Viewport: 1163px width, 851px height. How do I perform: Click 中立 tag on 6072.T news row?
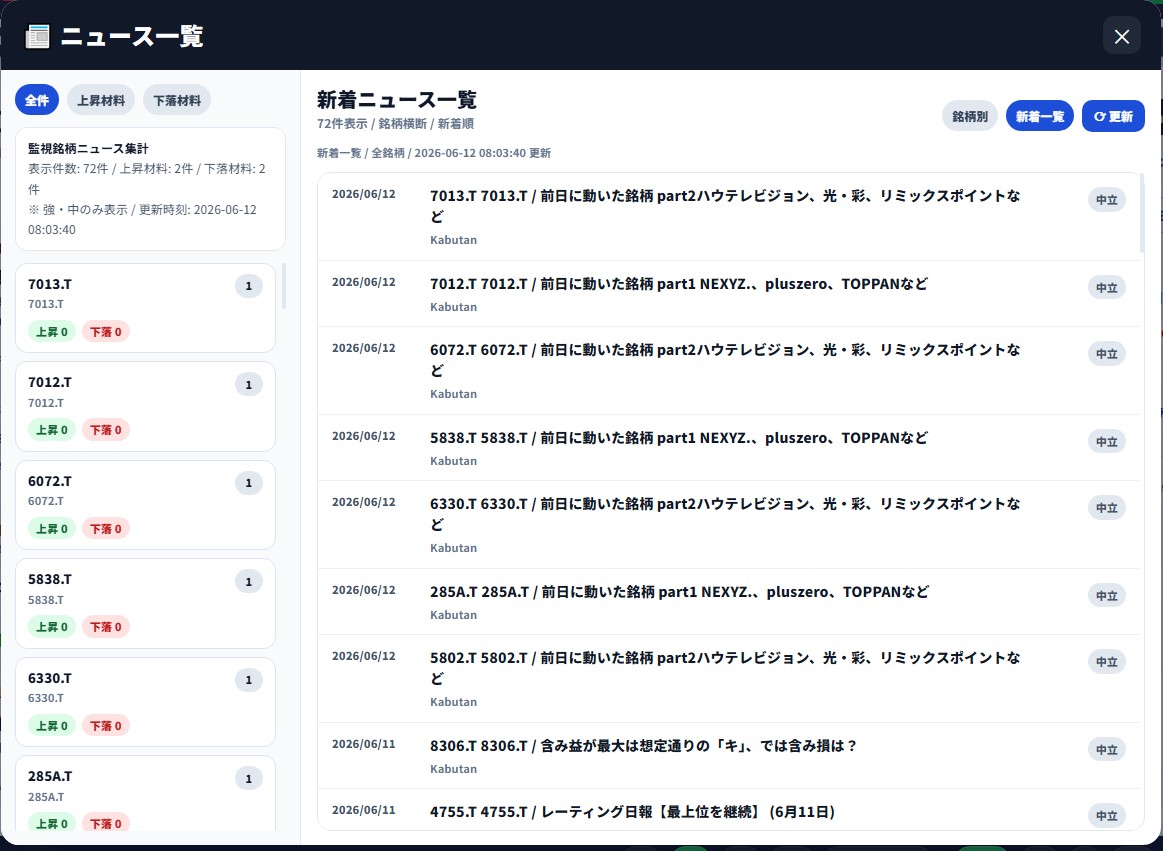coord(1107,353)
